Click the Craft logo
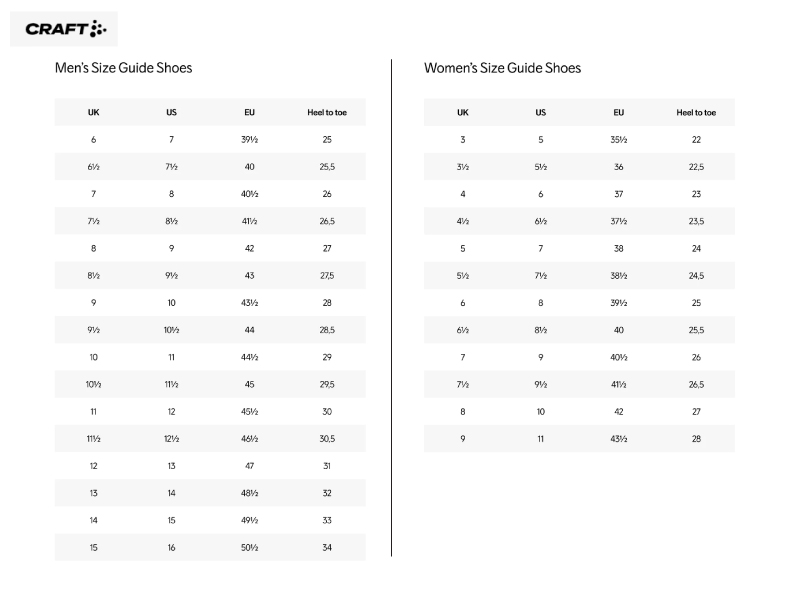Screen dimensions: 800x600 pos(64,29)
